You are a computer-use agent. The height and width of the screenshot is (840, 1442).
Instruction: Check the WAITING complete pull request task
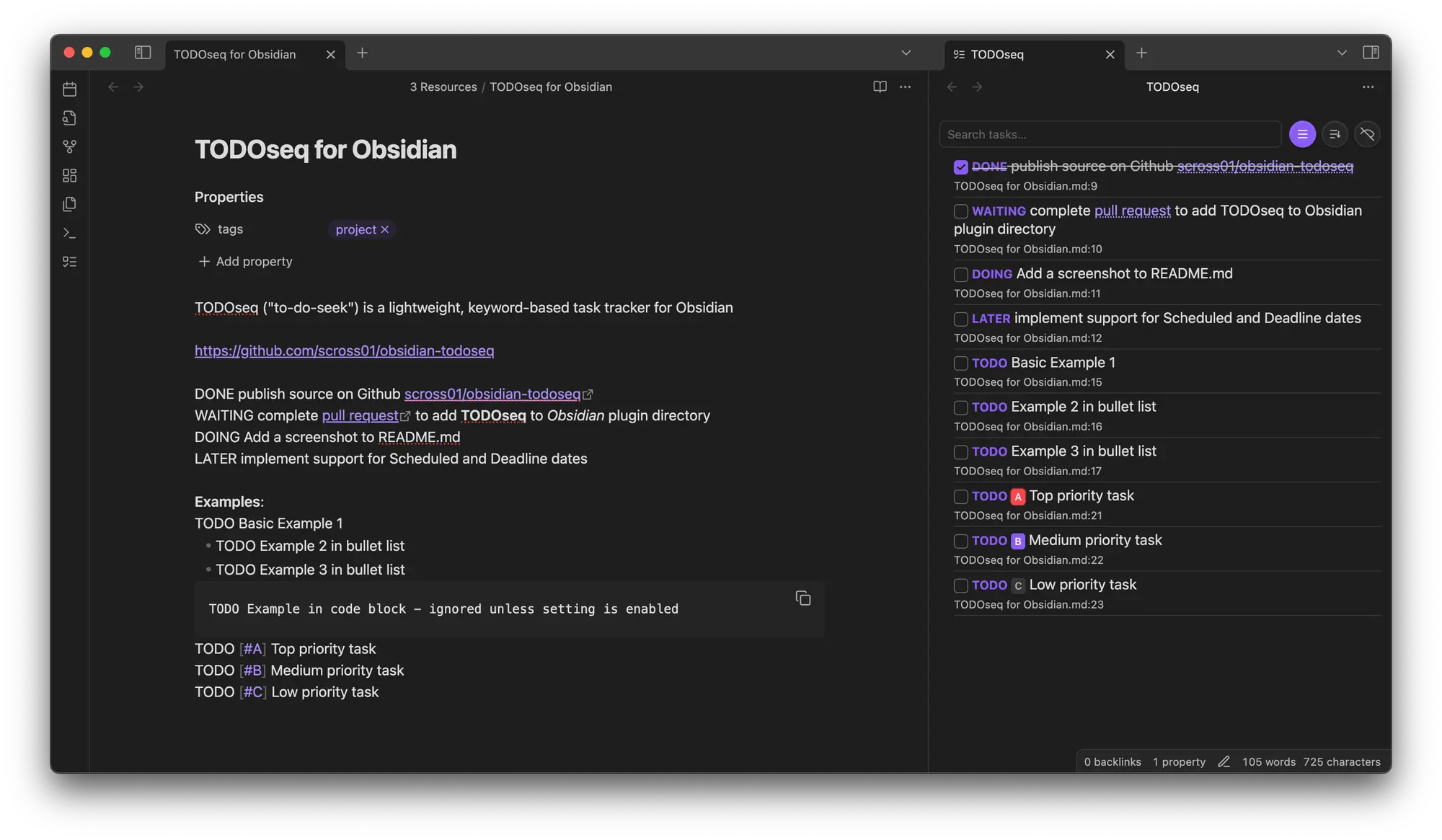click(x=960, y=211)
